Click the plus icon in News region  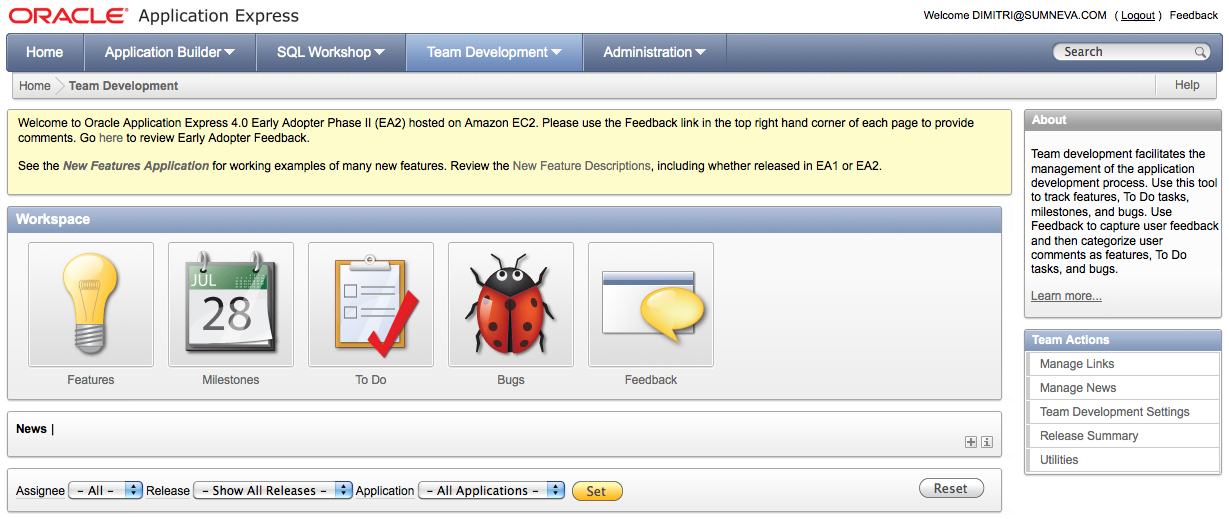tap(971, 442)
